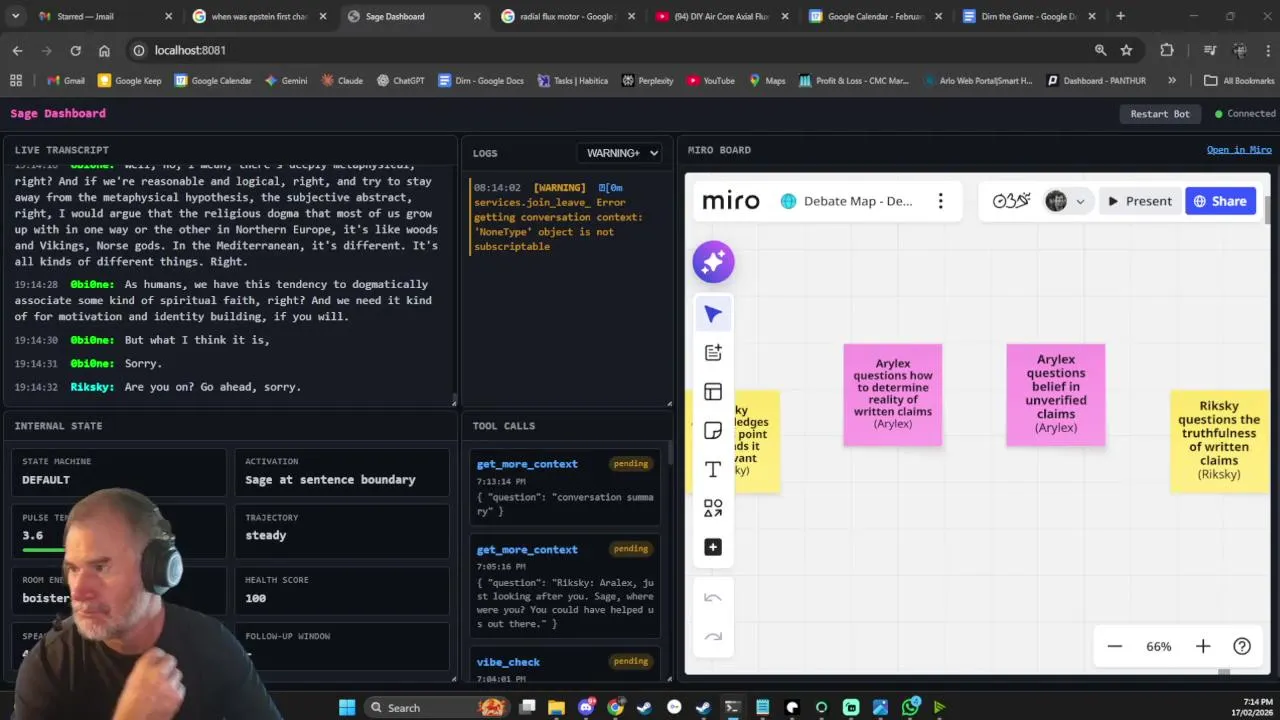
Task: Open Miro templates tool below the cursor tool
Action: tap(713, 352)
